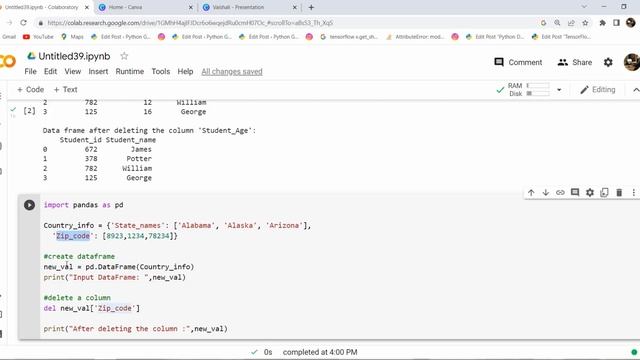Open the Tools menu

point(161,71)
